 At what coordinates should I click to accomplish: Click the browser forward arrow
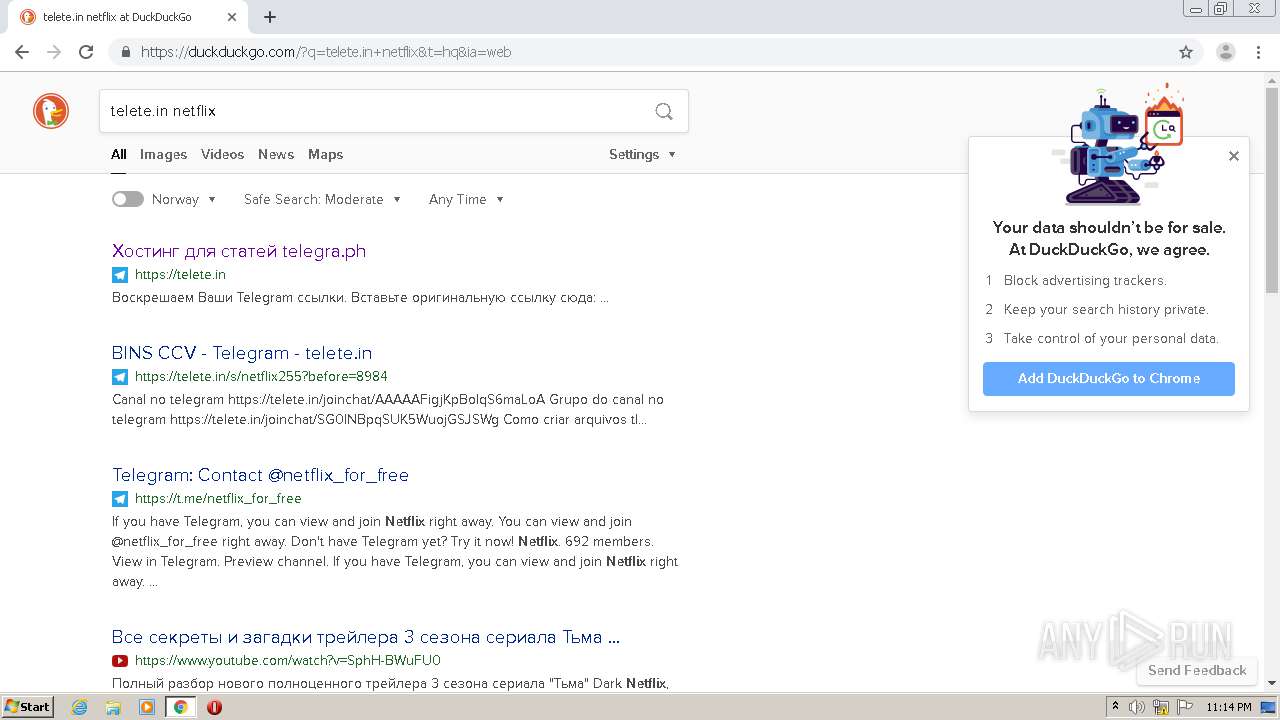click(x=54, y=52)
